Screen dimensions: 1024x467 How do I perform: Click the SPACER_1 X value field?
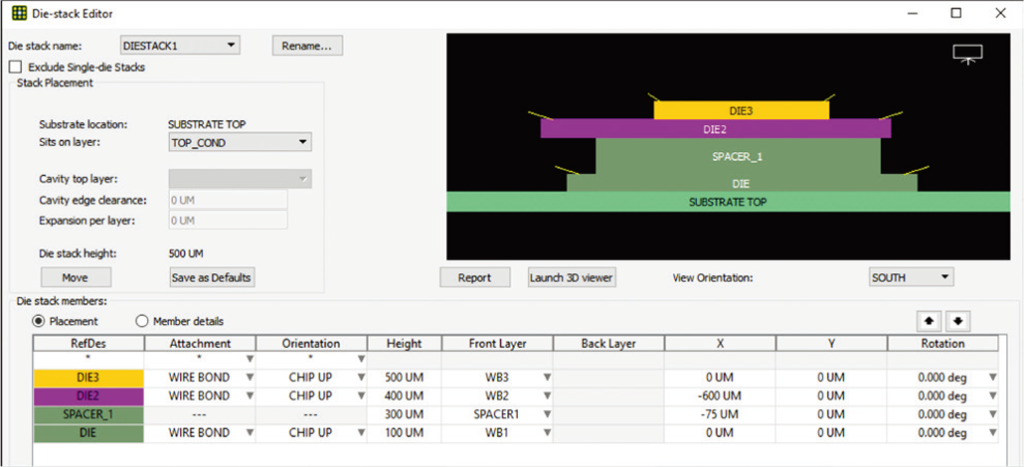pyautogui.click(x=719, y=414)
